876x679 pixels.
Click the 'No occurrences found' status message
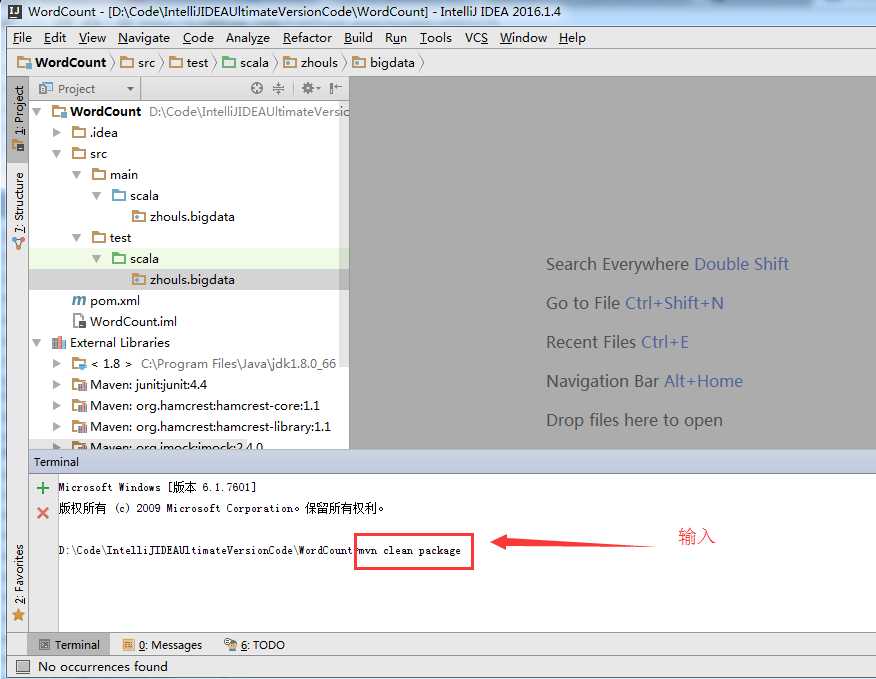point(103,666)
